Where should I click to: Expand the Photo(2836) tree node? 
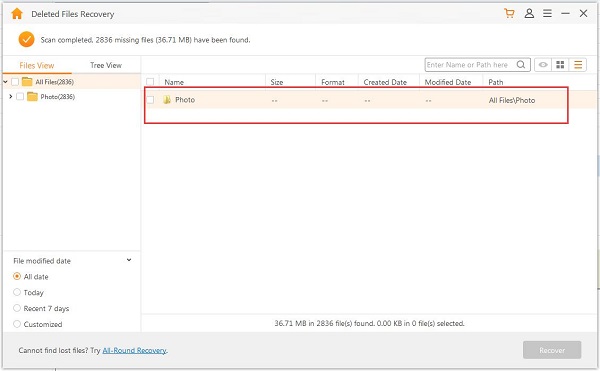click(x=10, y=96)
